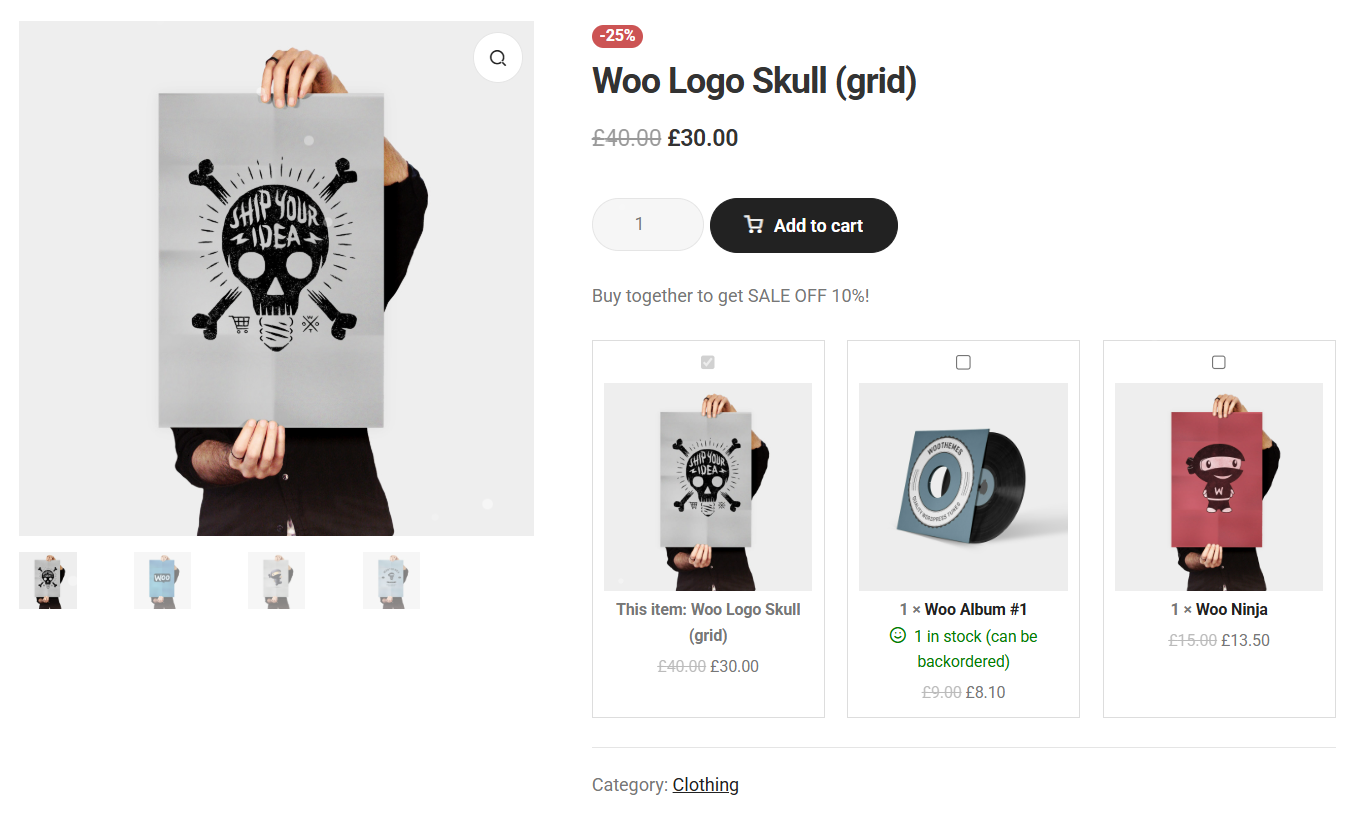Open the Clothing category link
The height and width of the screenshot is (814, 1355).
coord(705,784)
